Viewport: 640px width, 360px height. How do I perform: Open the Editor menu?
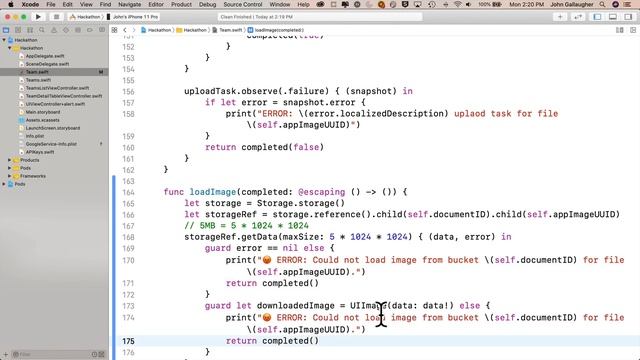click(156, 4)
